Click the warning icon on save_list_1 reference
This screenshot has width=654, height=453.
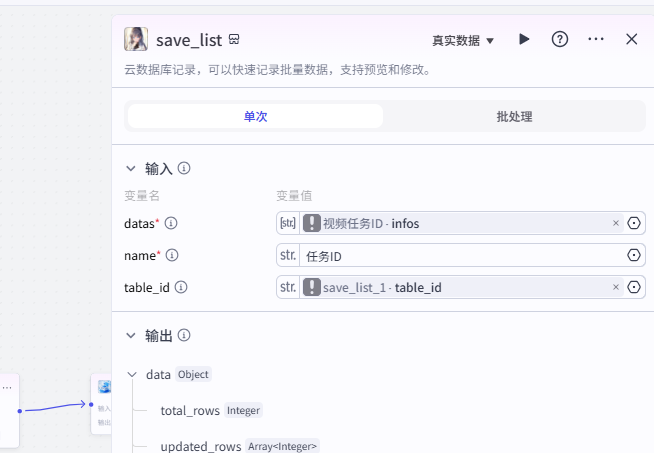pyautogui.click(x=312, y=287)
